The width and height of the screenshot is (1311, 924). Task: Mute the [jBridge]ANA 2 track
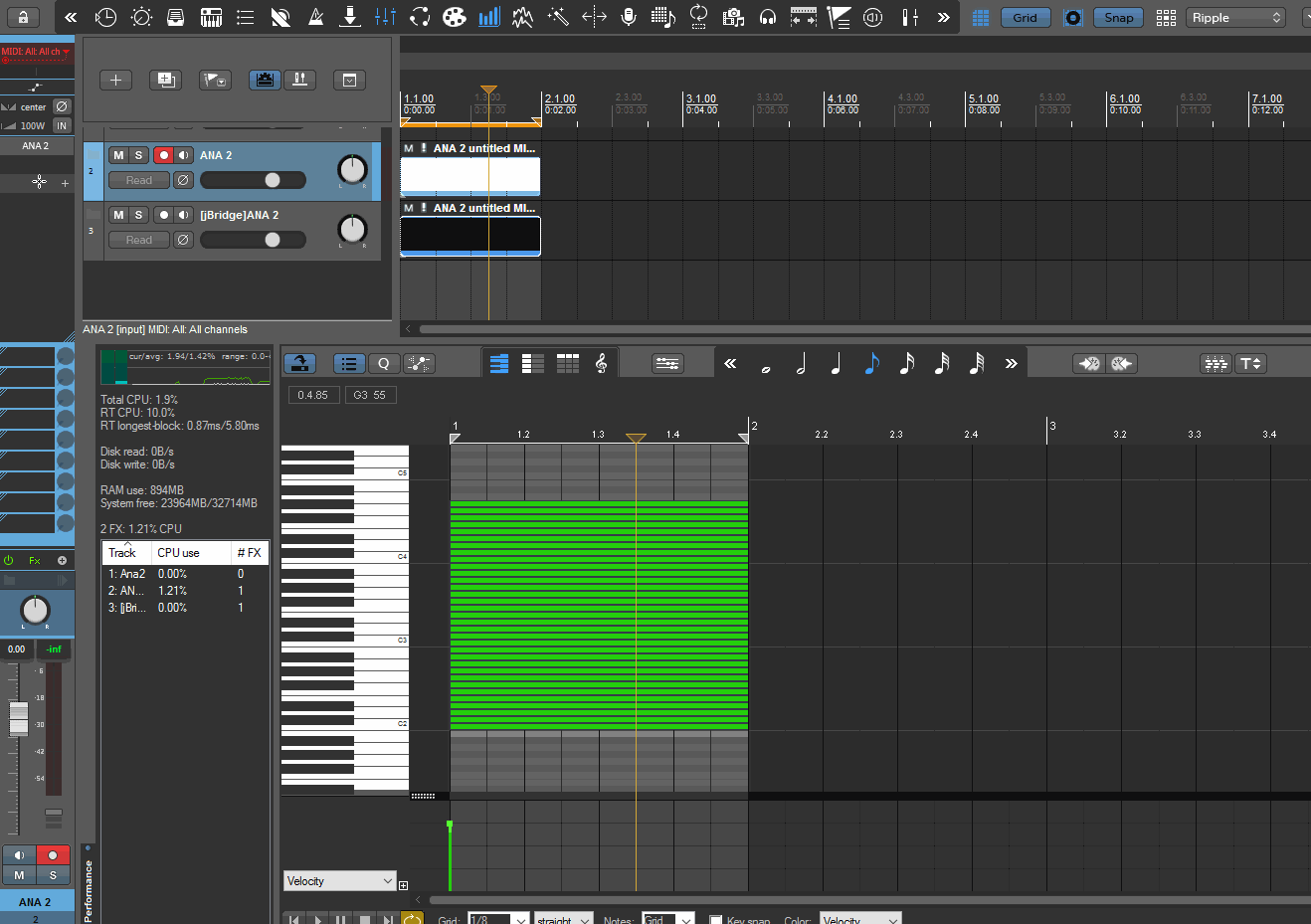118,215
